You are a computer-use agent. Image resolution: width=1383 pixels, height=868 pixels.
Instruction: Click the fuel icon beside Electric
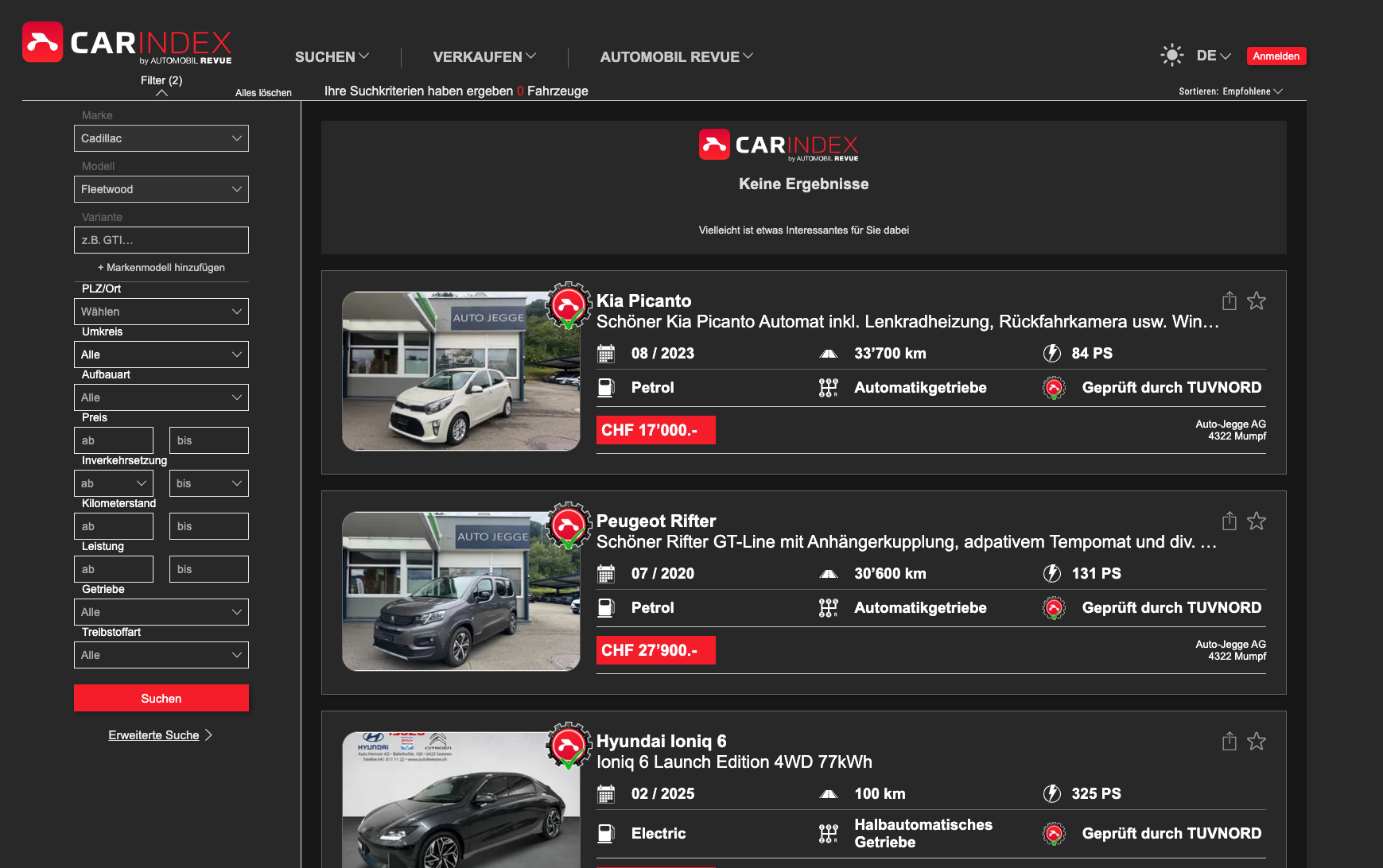(606, 833)
